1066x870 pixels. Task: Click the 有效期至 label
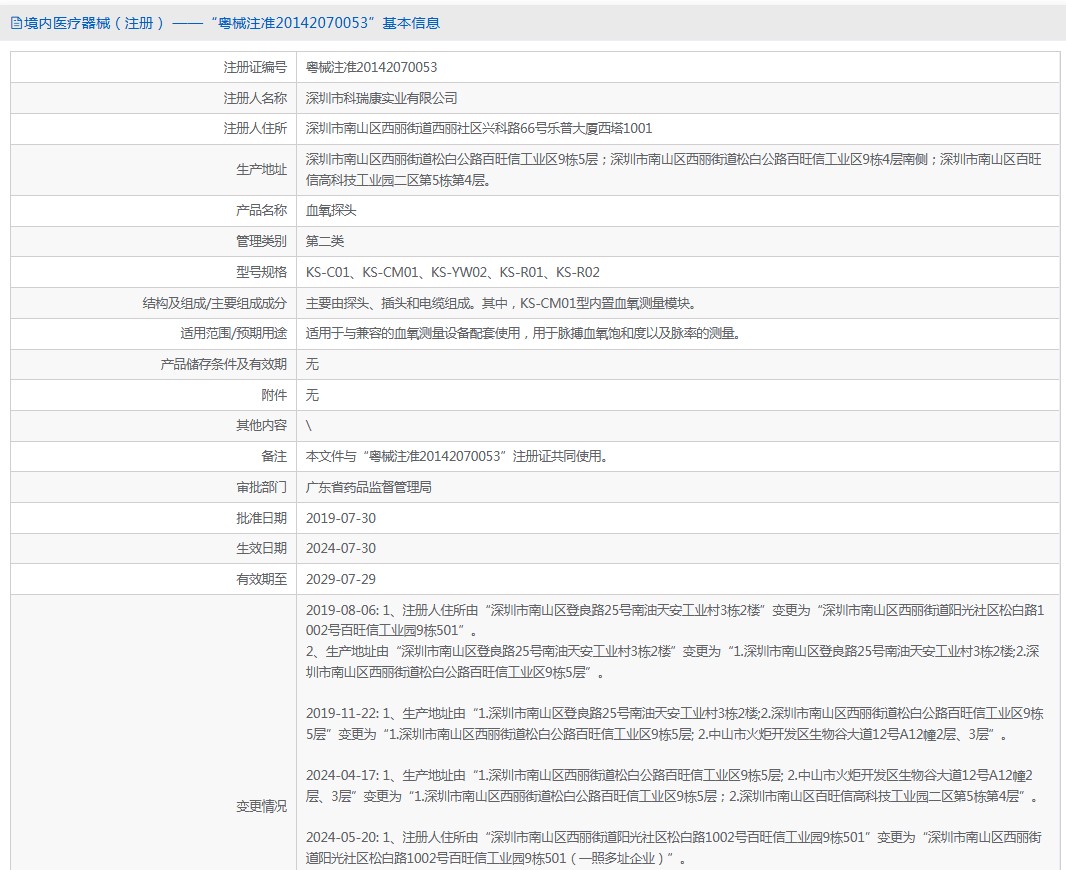point(261,579)
